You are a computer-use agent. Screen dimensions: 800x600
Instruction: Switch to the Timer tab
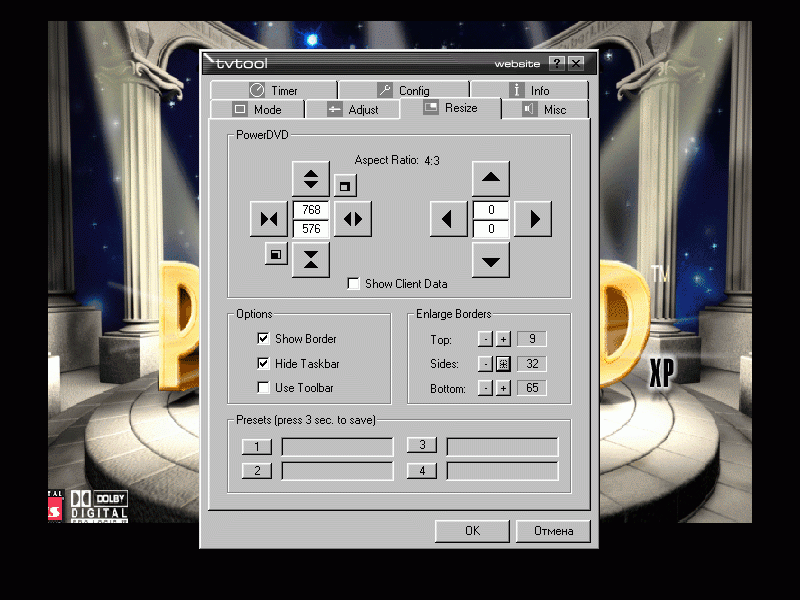(273, 90)
